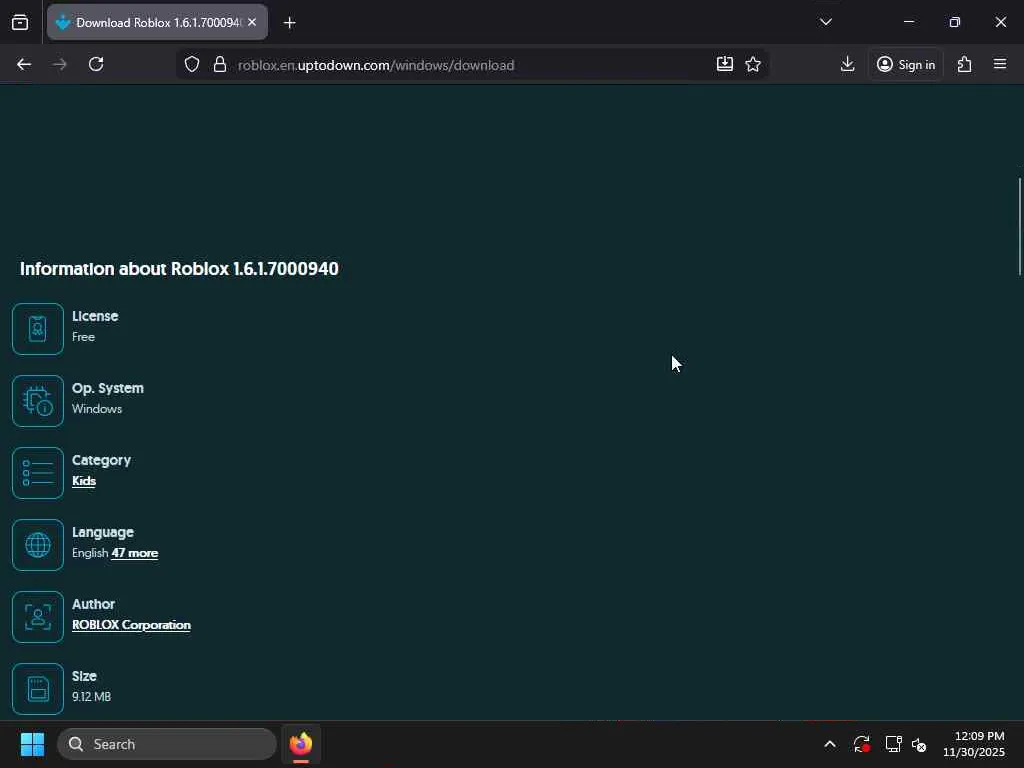Click the heading Information about Roblox 1.6.1.7000940
Screen dimensions: 1024x768
[x=179, y=269]
